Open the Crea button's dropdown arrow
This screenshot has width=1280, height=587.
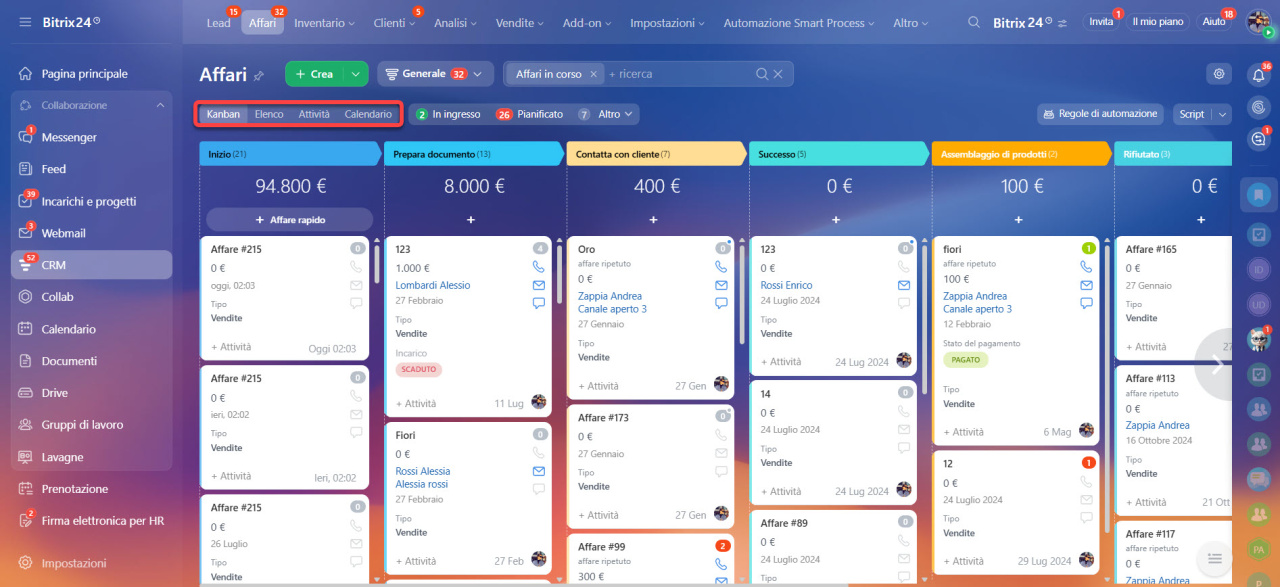pyautogui.click(x=357, y=74)
